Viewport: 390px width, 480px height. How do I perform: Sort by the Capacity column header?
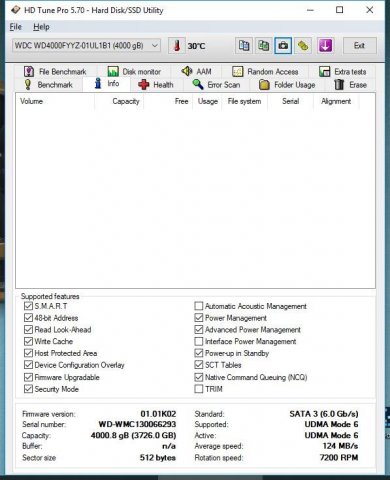[x=119, y=101]
